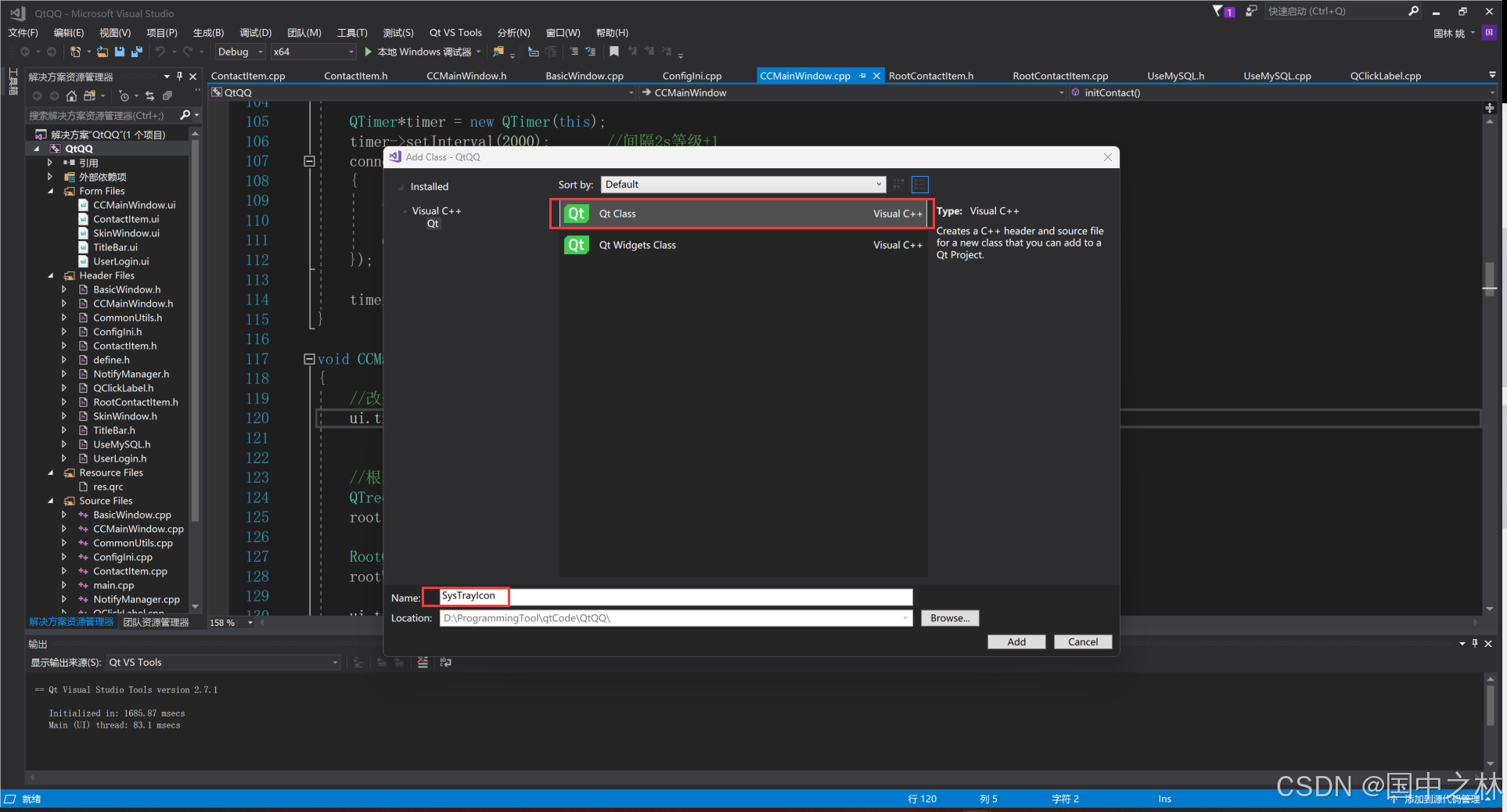Viewport: 1507px width, 812px height.
Task: Select Qt subcategory under Visual C++
Action: pos(433,224)
